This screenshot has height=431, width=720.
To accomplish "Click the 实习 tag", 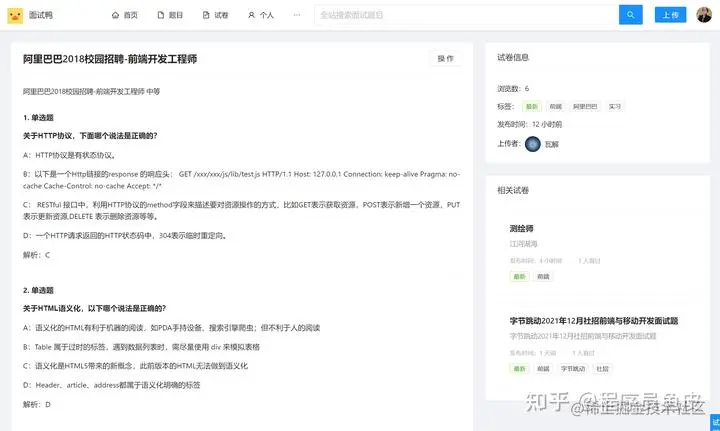I will [615, 106].
